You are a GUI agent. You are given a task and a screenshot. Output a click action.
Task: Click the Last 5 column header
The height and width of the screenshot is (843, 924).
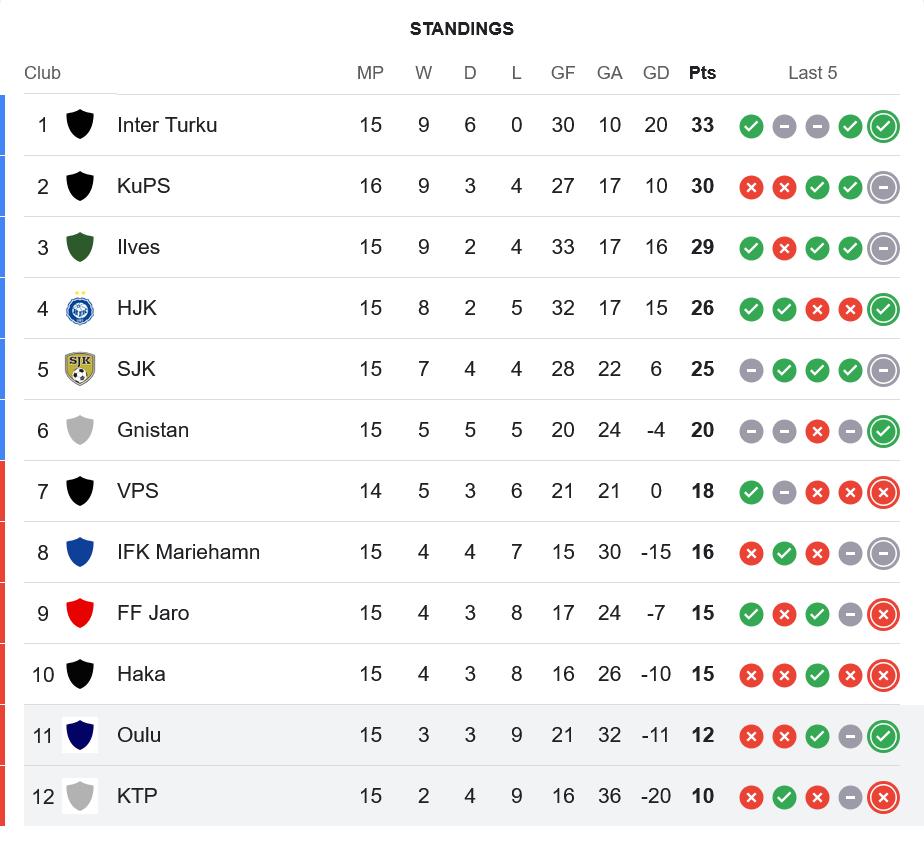click(x=812, y=73)
